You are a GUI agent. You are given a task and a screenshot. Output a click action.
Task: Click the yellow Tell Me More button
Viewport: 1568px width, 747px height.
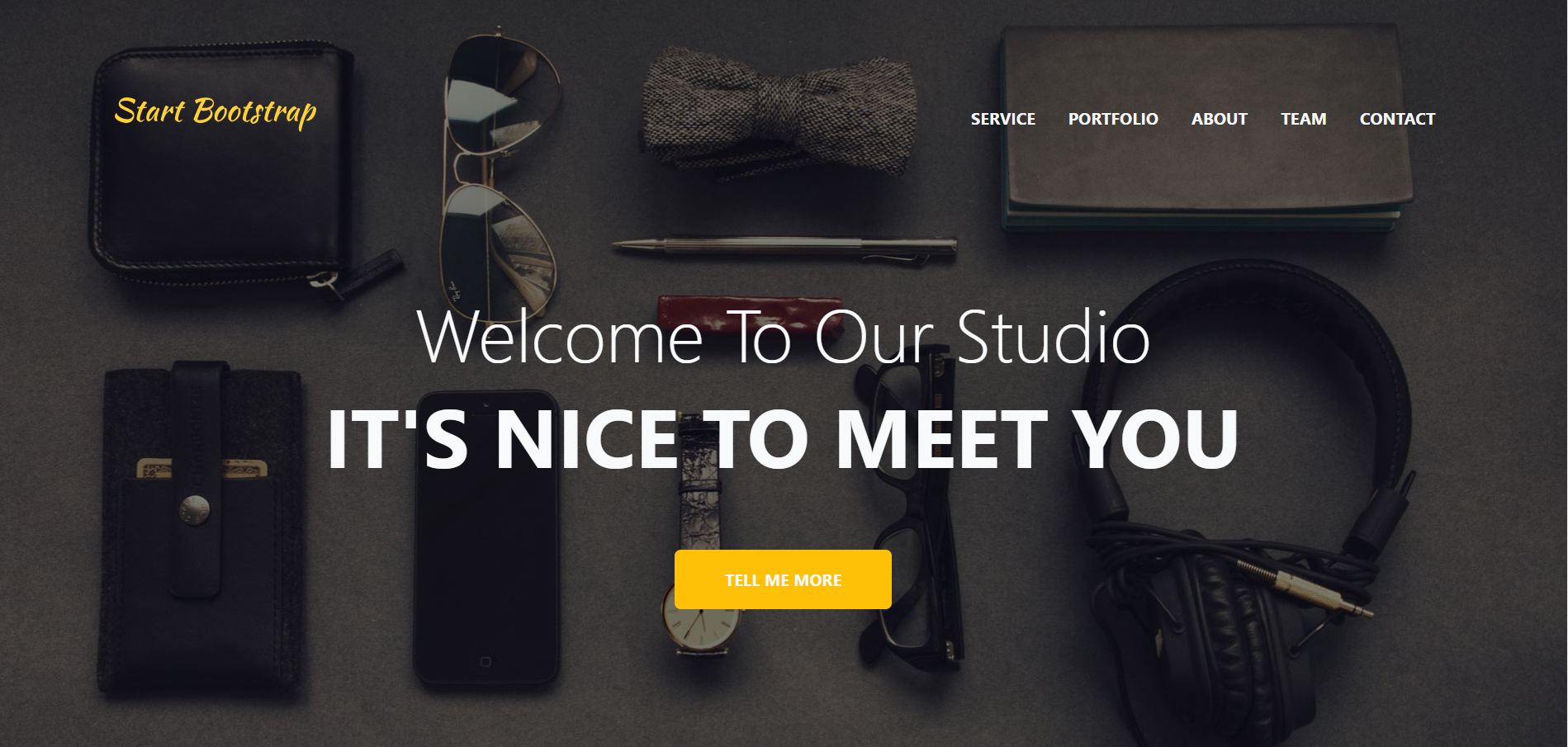[783, 579]
